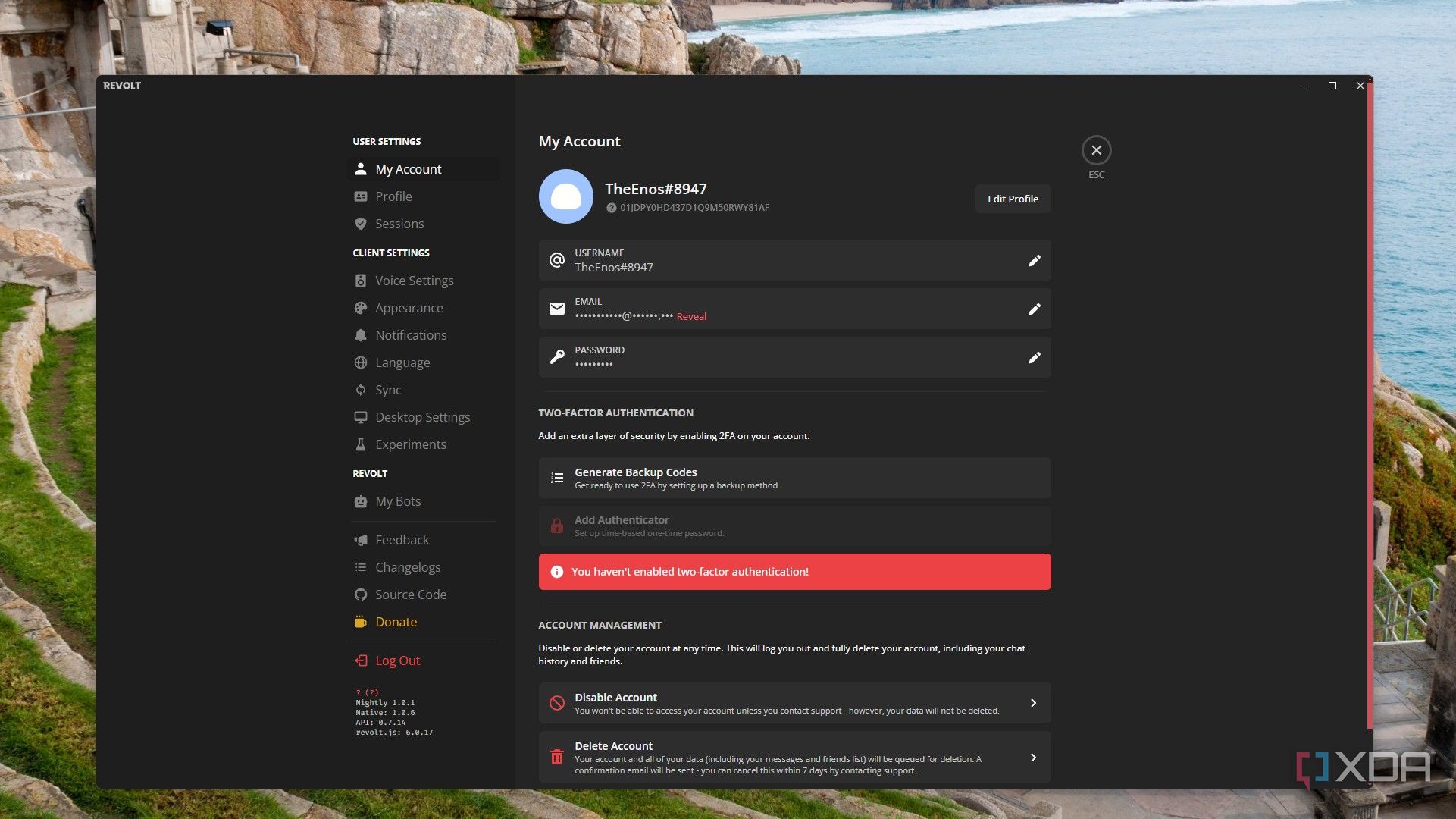This screenshot has width=1456, height=819.
Task: Open Voice Settings page
Action: 424,281
